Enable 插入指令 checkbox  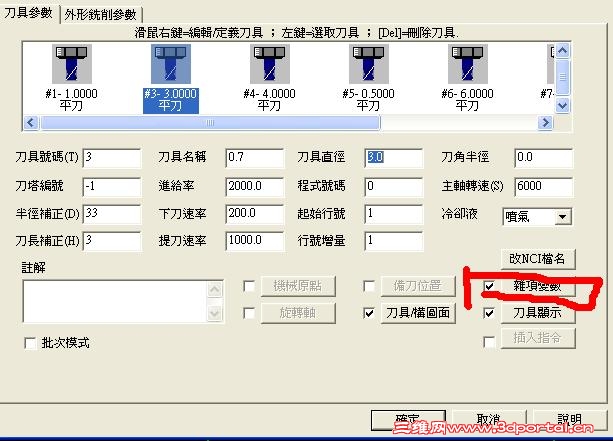[489, 342]
